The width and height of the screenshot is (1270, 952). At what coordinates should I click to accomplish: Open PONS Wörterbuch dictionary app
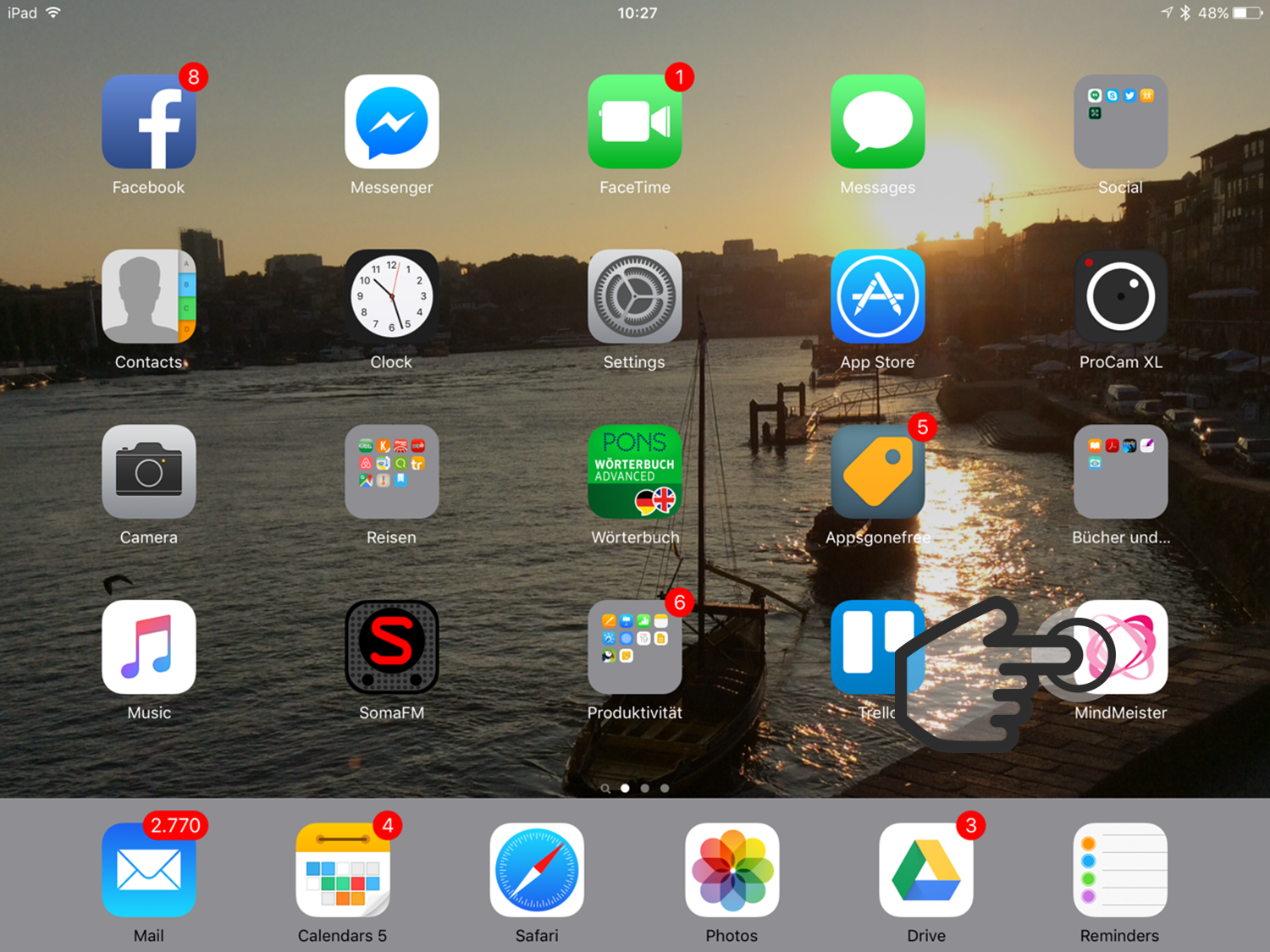(x=635, y=471)
